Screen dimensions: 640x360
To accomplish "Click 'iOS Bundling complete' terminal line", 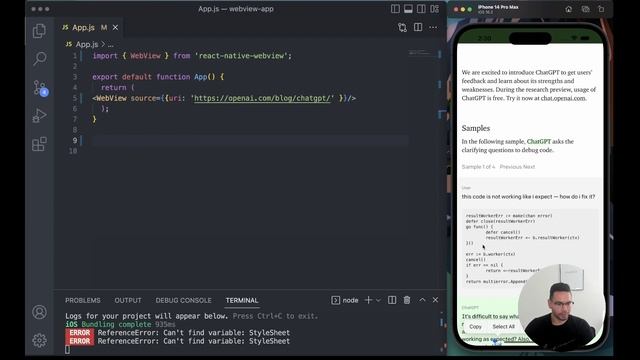I will tap(120, 324).
